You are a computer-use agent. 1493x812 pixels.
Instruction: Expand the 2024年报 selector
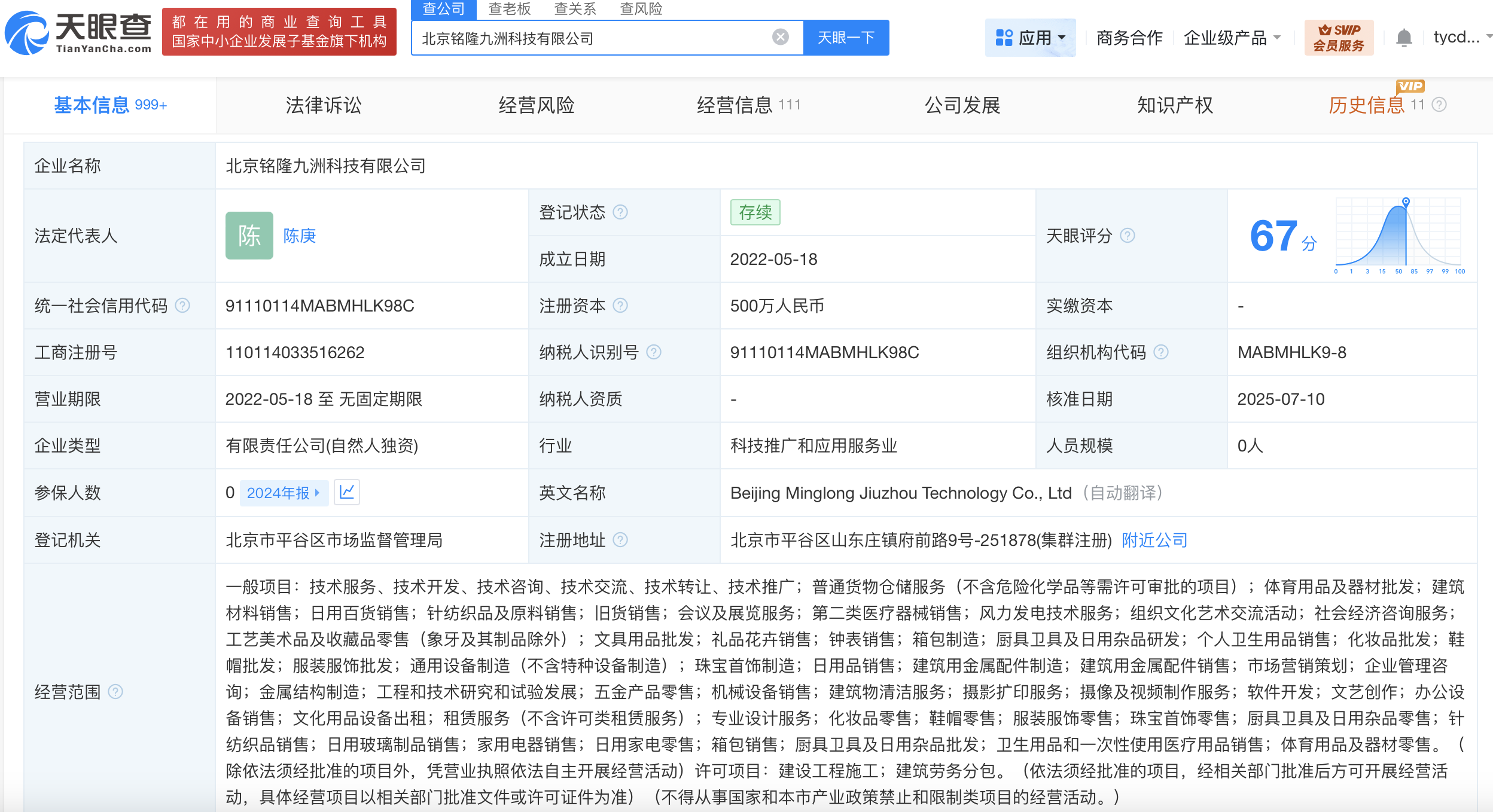point(284,493)
